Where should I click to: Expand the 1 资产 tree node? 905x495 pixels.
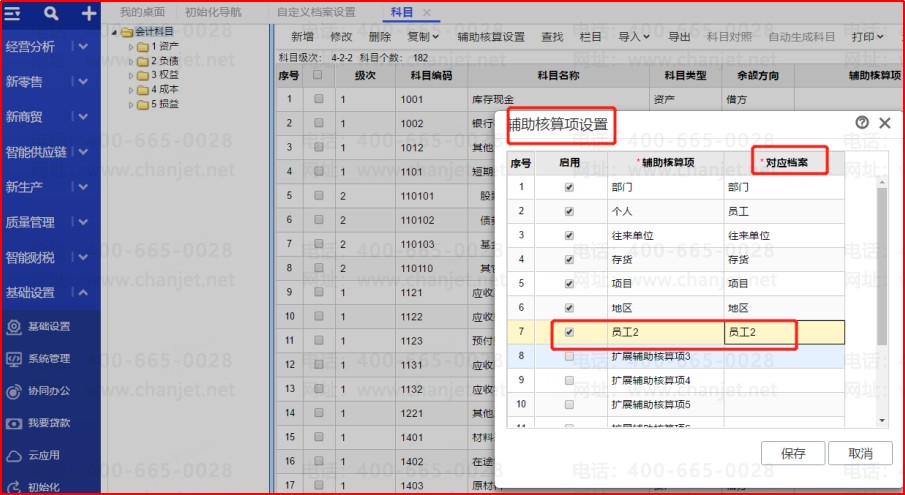(x=130, y=46)
